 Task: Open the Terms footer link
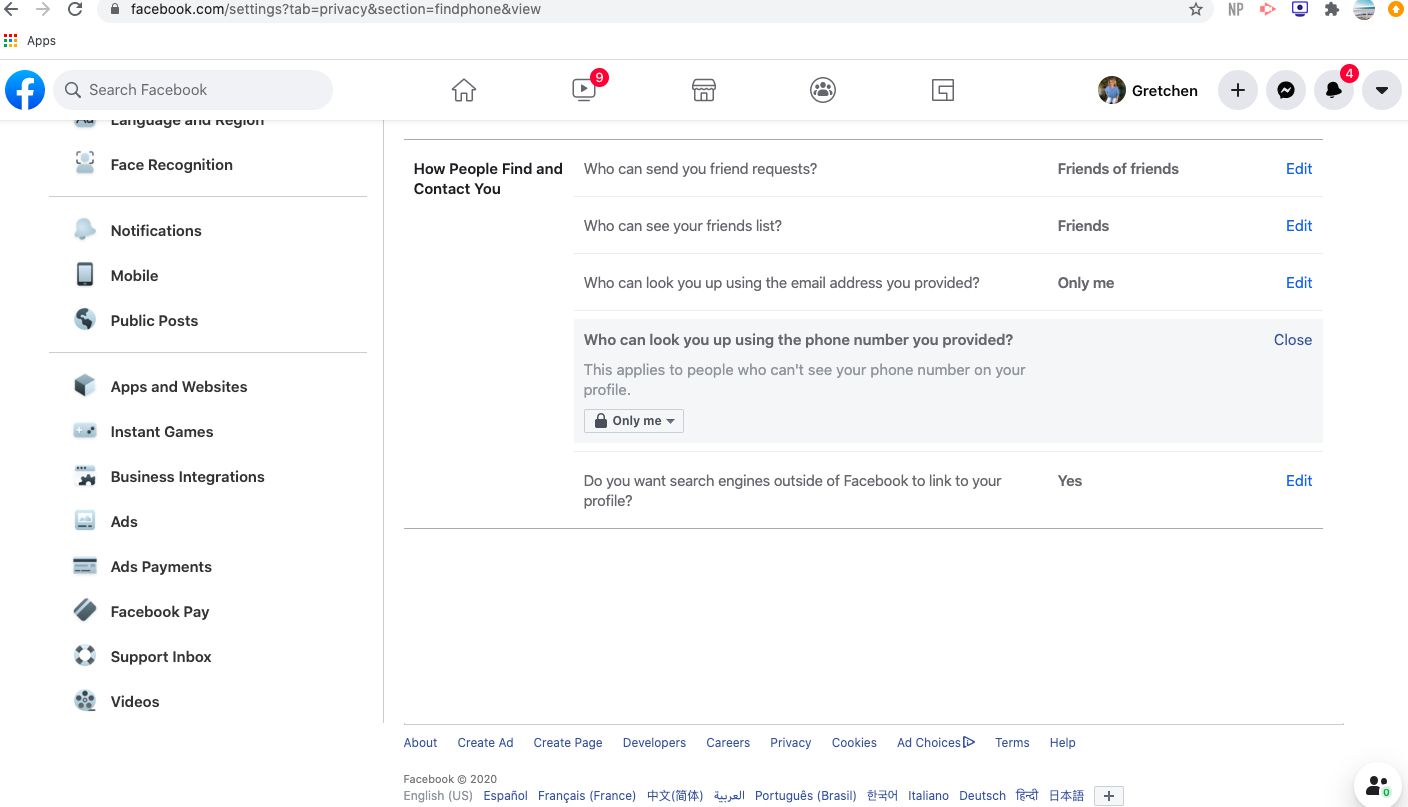tap(1012, 743)
